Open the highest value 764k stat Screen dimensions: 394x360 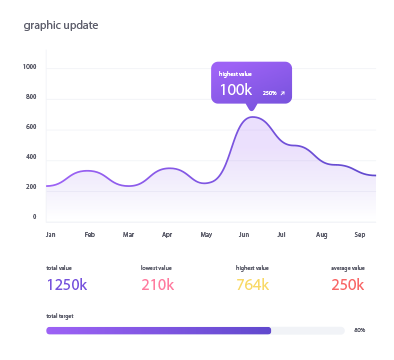point(252,285)
